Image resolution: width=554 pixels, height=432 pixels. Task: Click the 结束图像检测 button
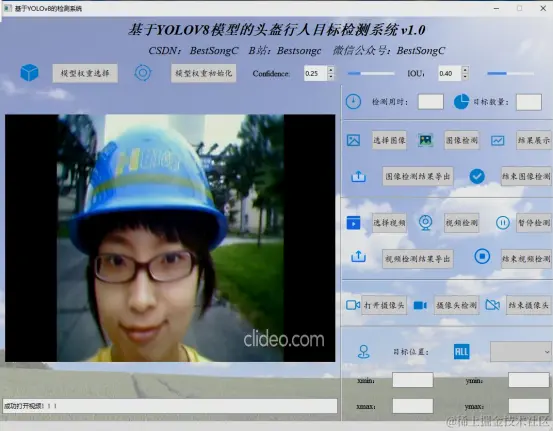526,176
